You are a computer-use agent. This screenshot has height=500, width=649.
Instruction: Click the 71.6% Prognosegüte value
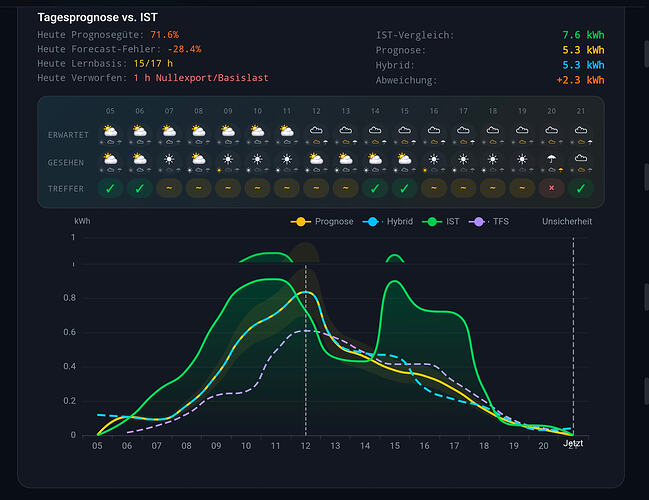click(164, 35)
